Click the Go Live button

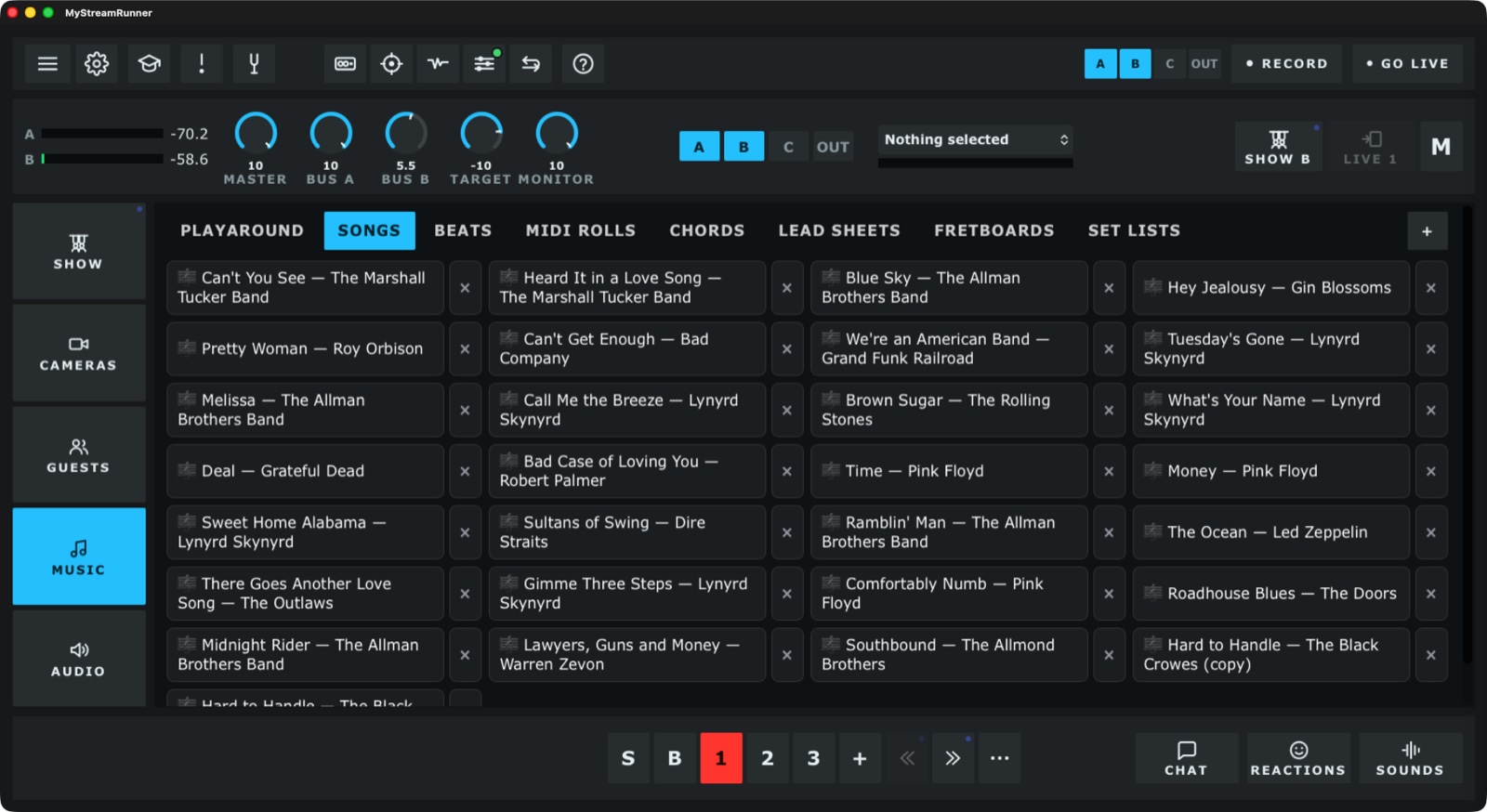1407,64
